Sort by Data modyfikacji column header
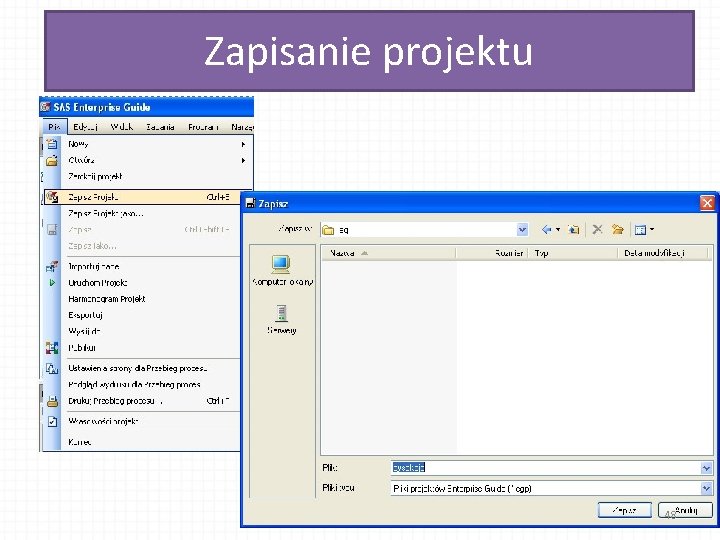This screenshot has width=720, height=540. [x=664, y=253]
